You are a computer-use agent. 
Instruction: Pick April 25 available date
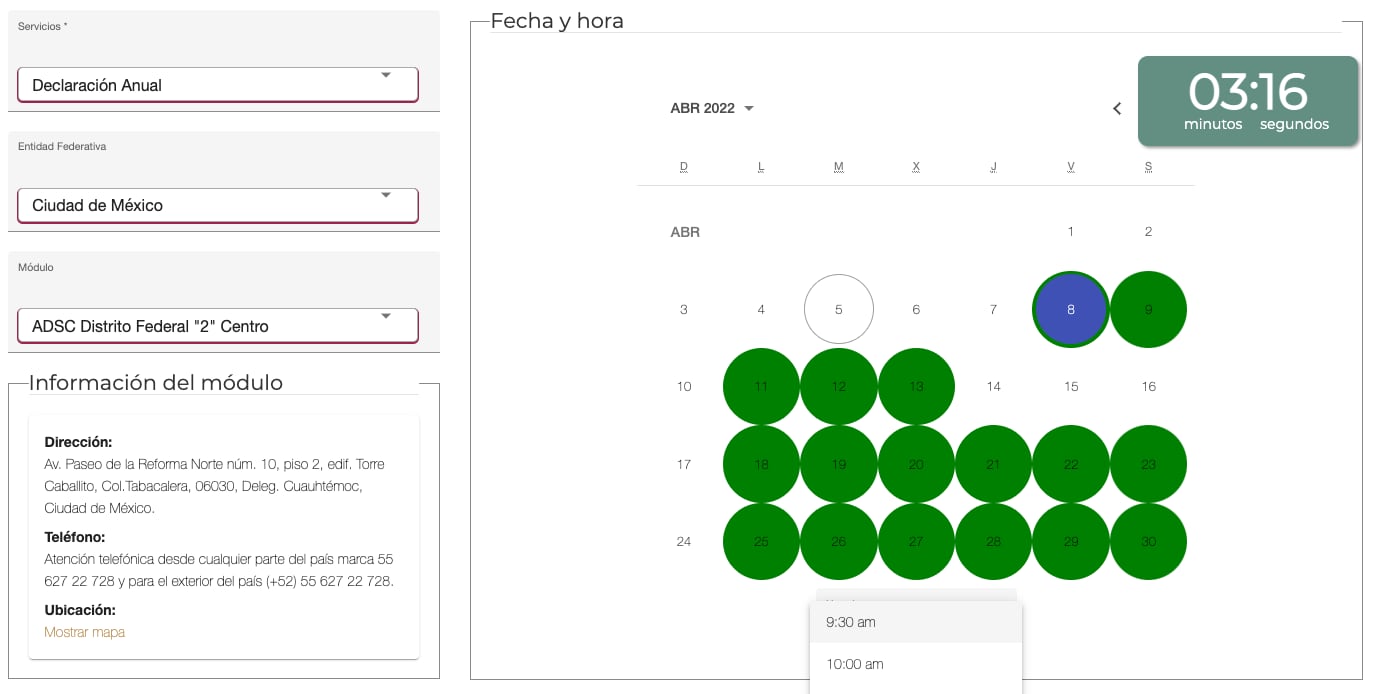pos(761,542)
